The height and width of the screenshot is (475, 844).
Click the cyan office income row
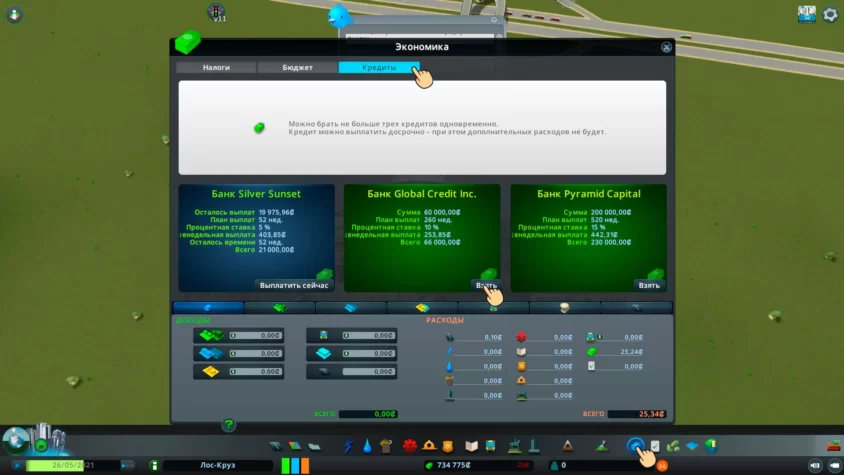coord(351,353)
